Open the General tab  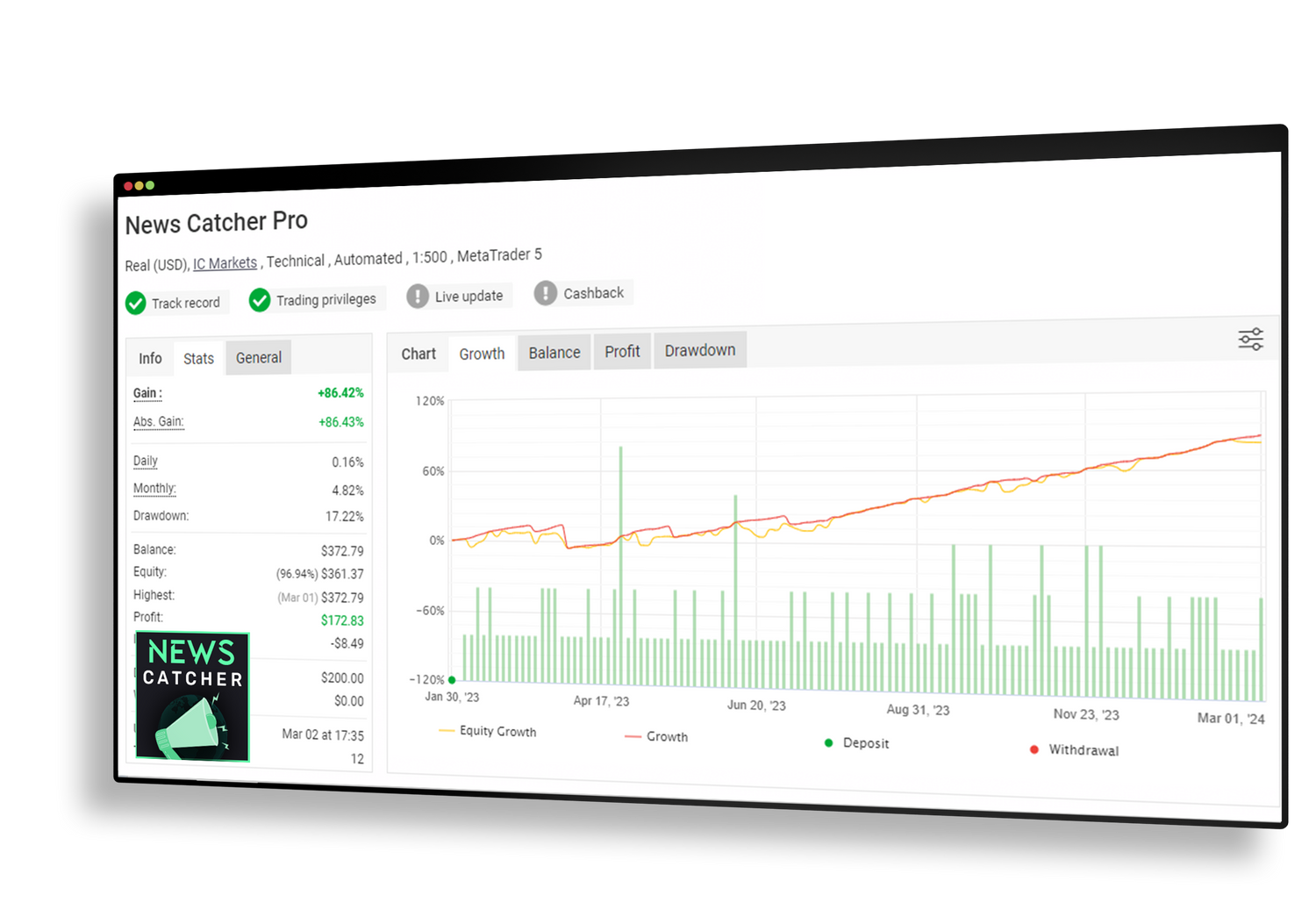(259, 358)
